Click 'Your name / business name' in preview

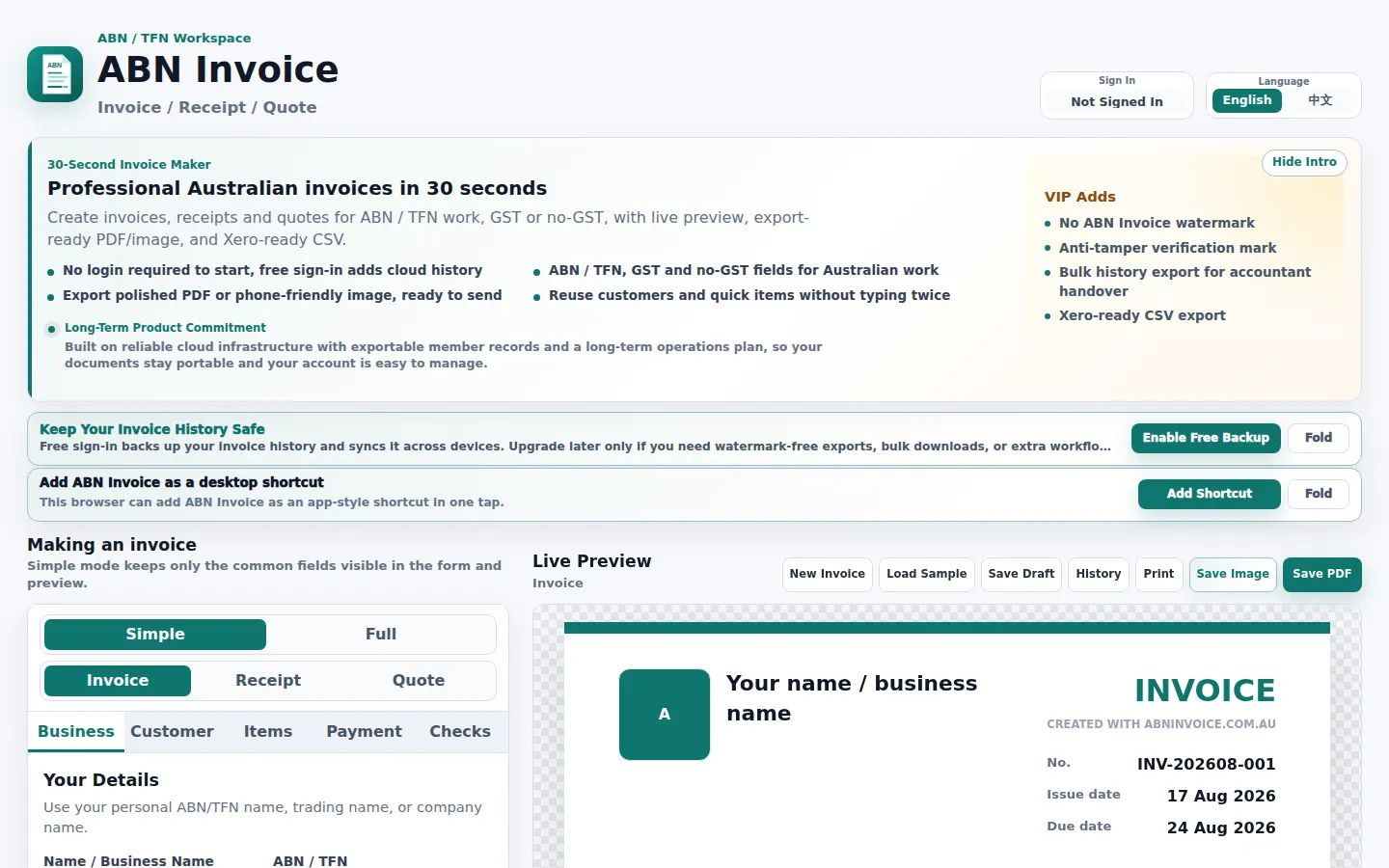tap(852, 698)
